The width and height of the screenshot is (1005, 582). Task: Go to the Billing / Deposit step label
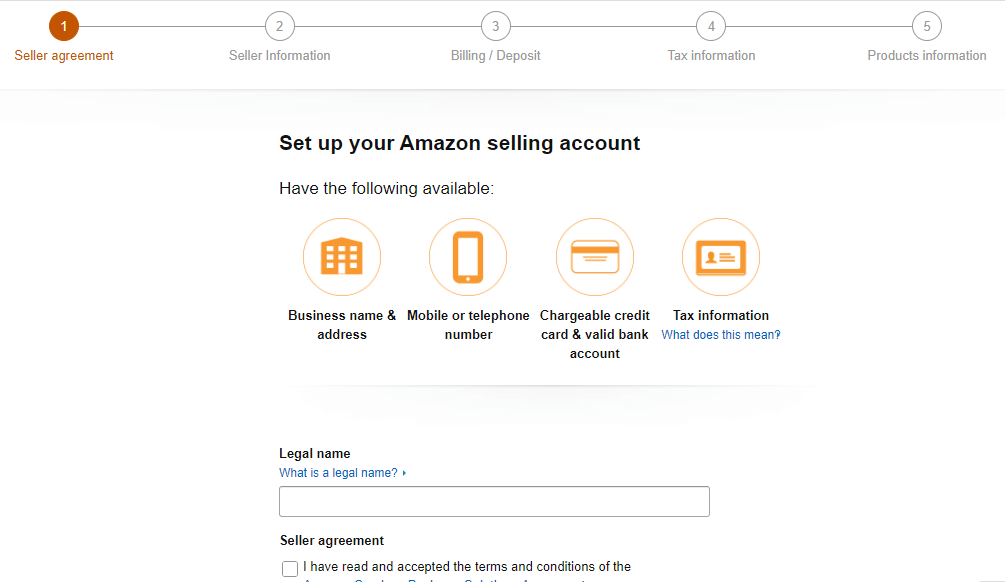coord(496,56)
